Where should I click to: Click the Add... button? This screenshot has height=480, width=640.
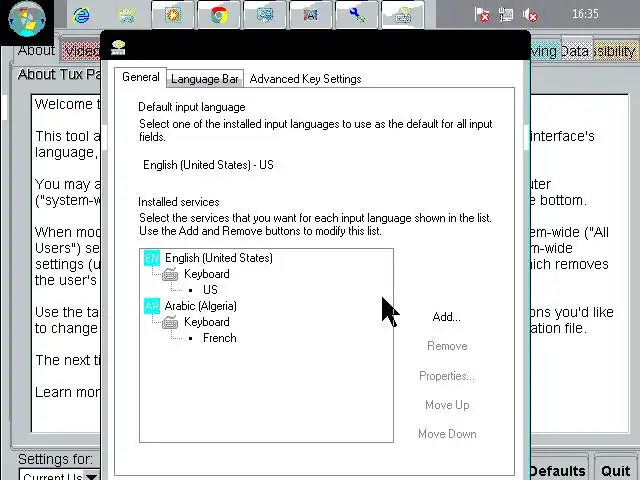coord(447,317)
